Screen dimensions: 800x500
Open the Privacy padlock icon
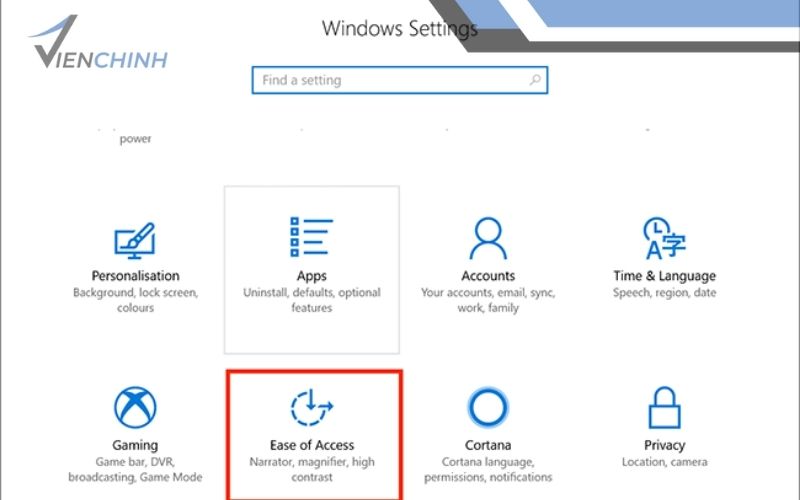click(x=664, y=407)
